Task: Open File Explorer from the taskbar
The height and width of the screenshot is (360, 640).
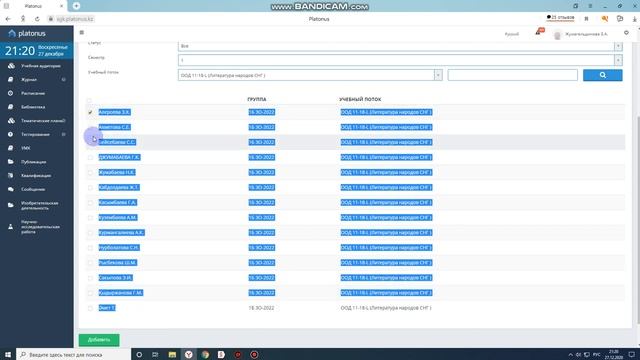Action: pos(172,355)
